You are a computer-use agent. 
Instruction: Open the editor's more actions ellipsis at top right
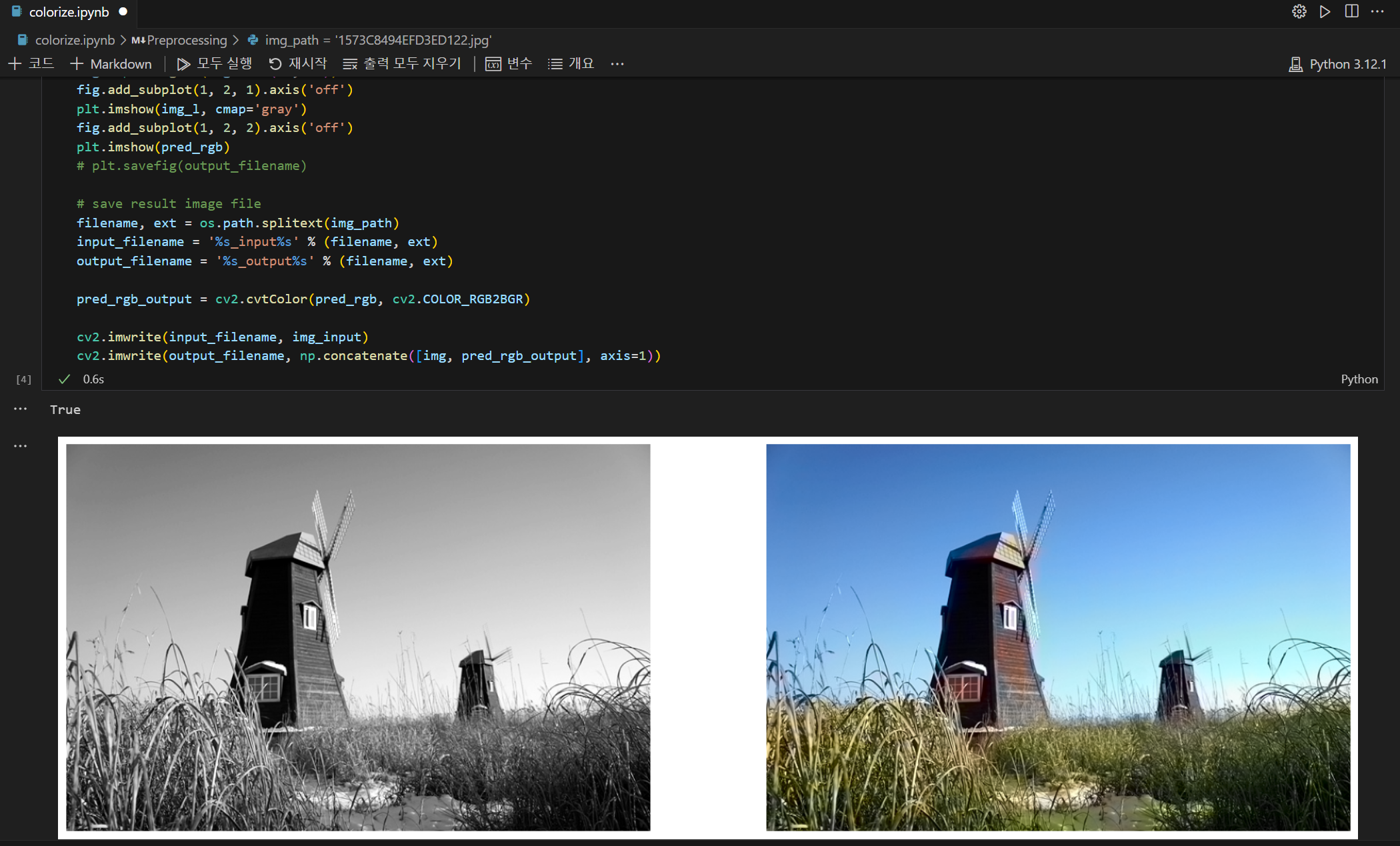pyautogui.click(x=1377, y=12)
